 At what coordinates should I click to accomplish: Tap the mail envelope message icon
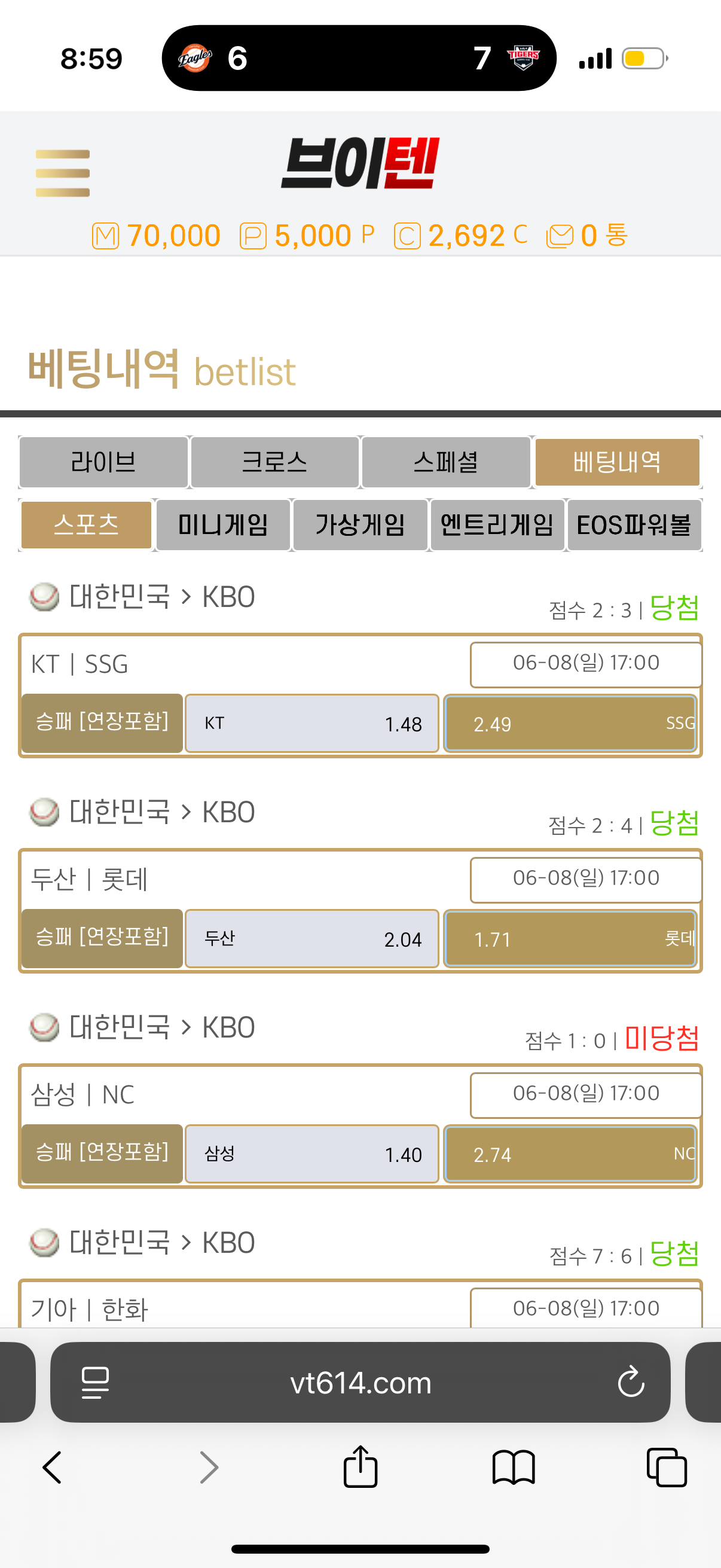560,236
